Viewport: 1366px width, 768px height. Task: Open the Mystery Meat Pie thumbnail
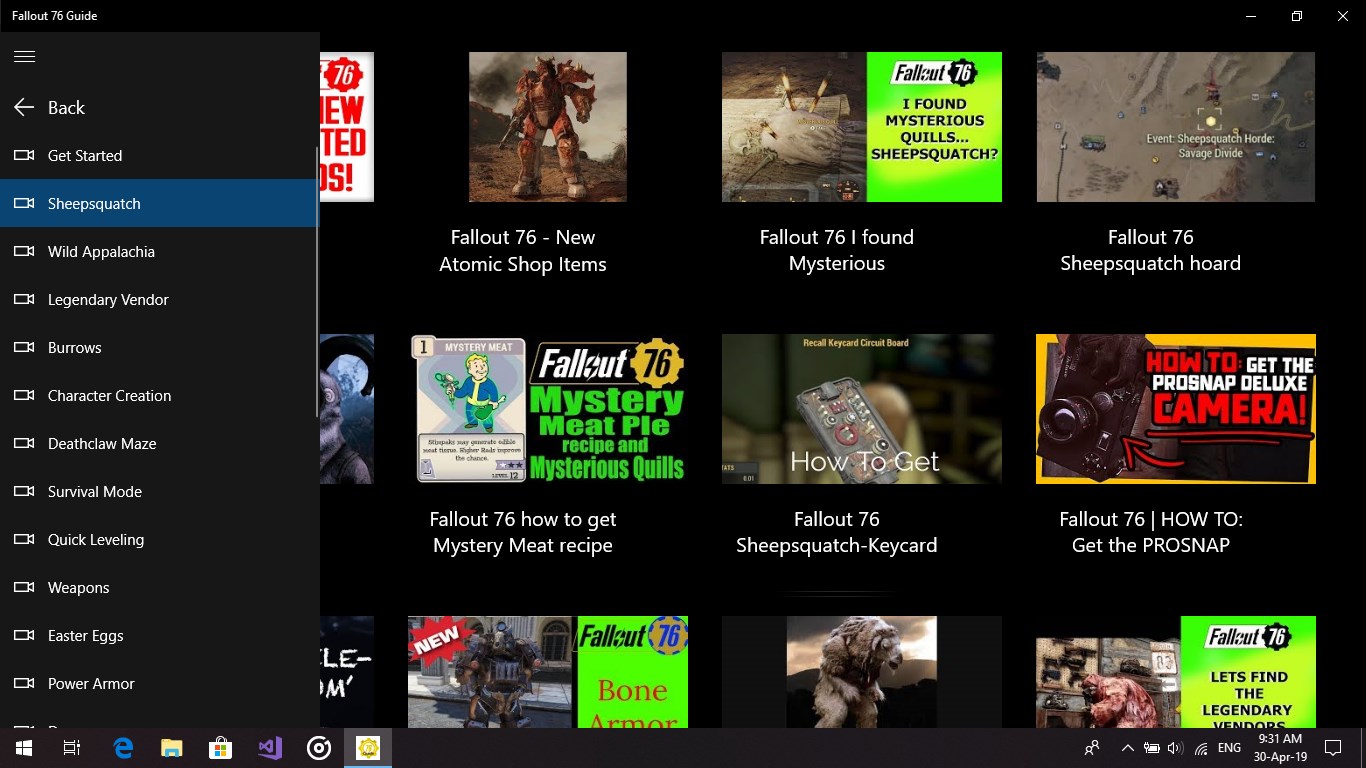pos(548,409)
